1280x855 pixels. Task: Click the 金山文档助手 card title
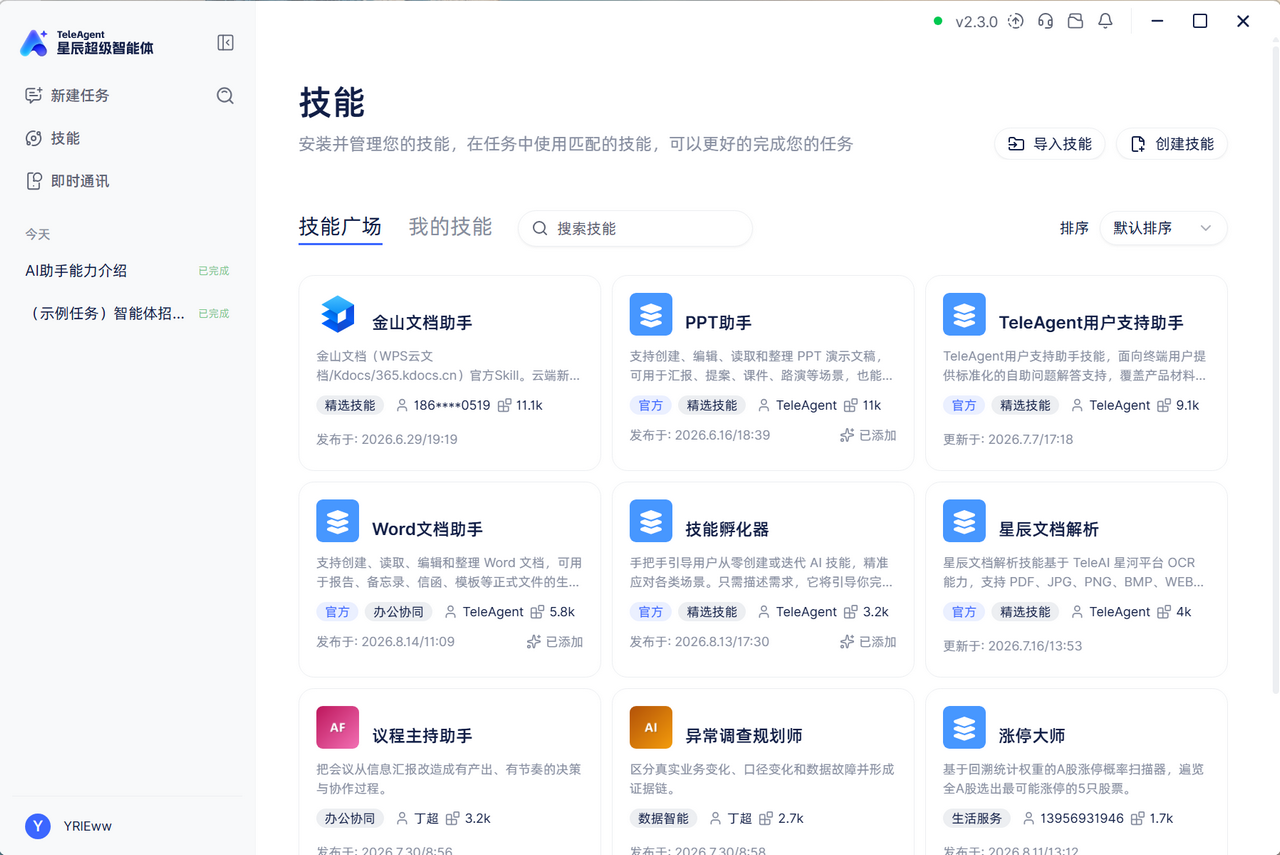coord(422,322)
